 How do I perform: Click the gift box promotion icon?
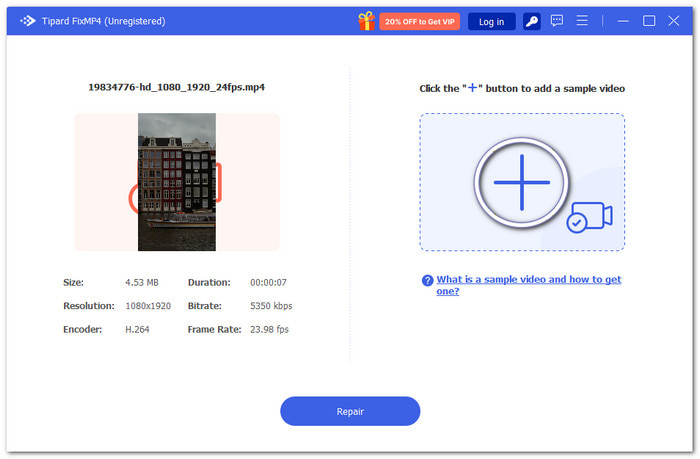pos(366,21)
